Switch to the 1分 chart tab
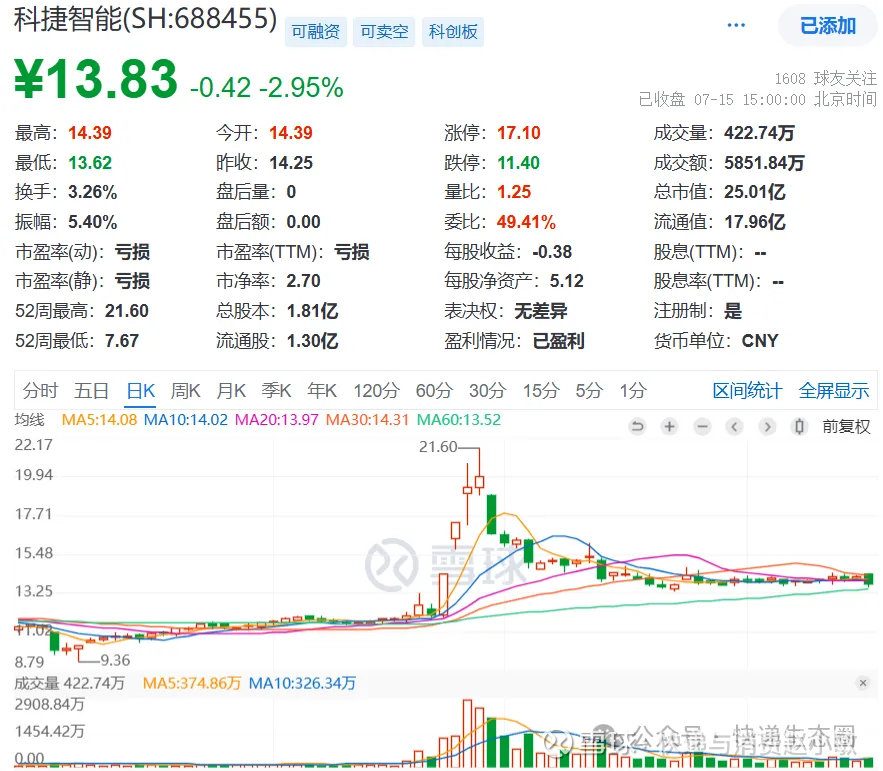This screenshot has width=883, height=771. tap(633, 390)
